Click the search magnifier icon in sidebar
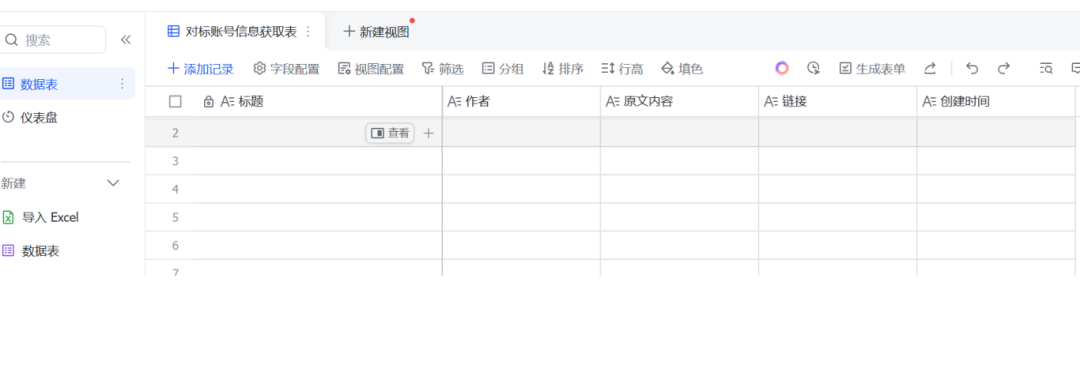This screenshot has height=380, width=1080. pos(11,40)
